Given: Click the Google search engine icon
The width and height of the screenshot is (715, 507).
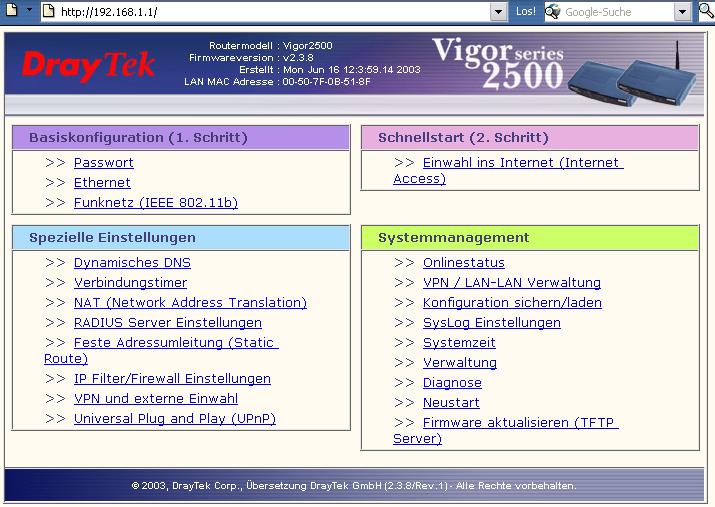Looking at the screenshot, I should click(553, 11).
